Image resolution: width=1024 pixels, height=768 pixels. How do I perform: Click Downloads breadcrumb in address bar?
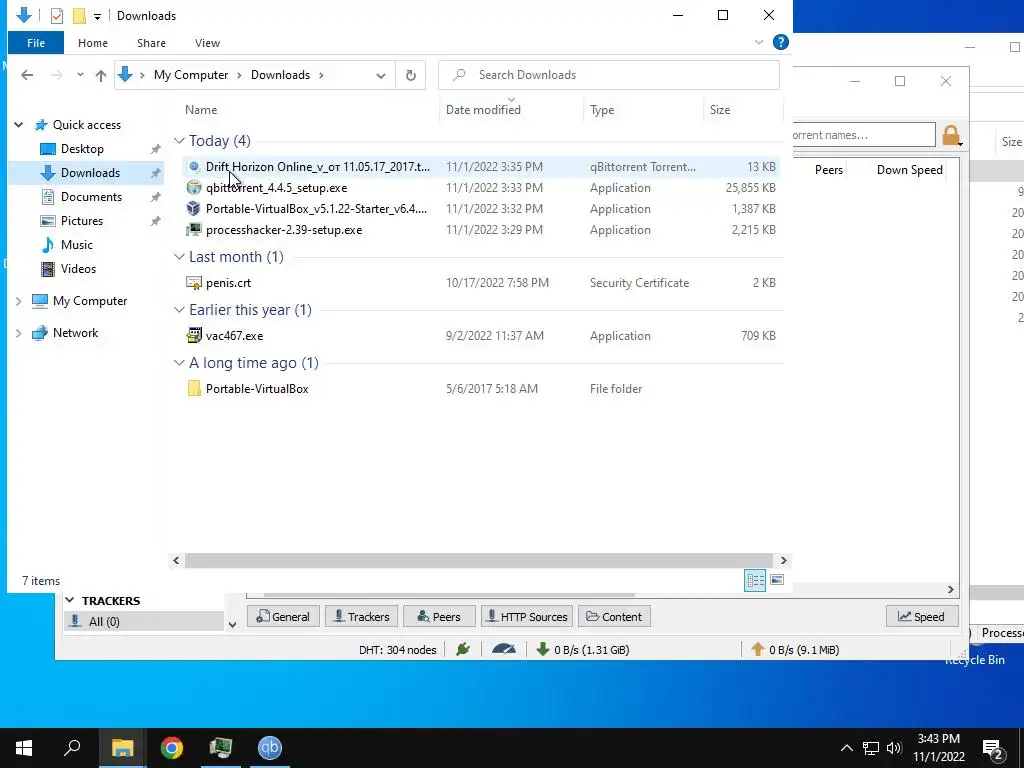point(280,75)
